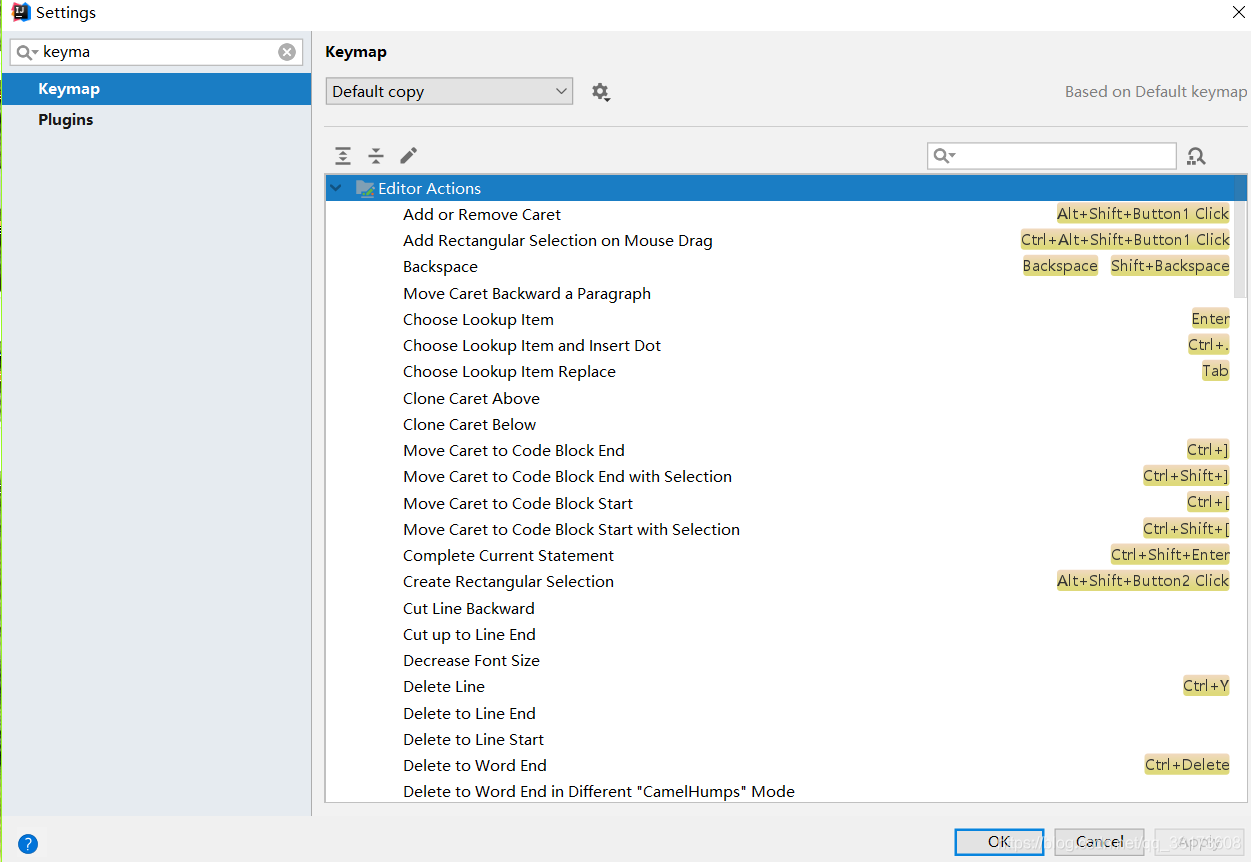
Task: Open the keymap gear options menu
Action: tap(600, 92)
